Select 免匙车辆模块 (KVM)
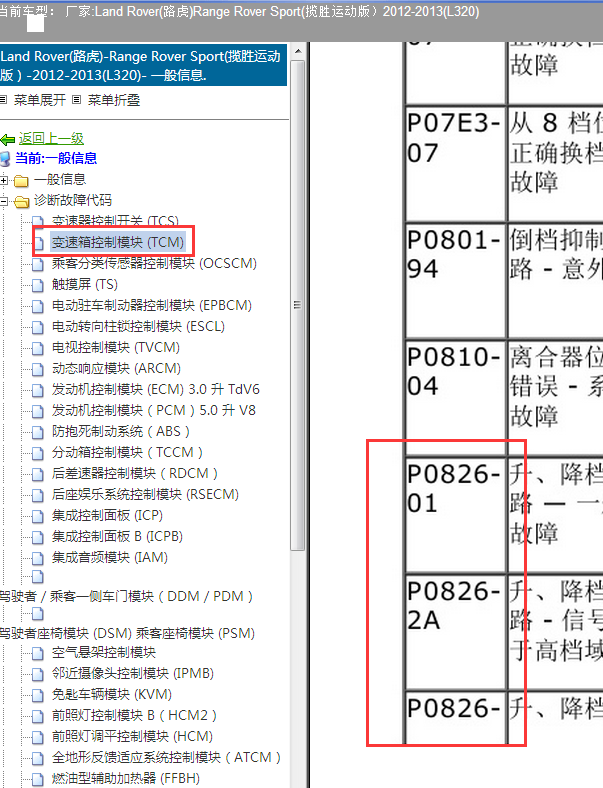The height and width of the screenshot is (788, 603). coord(112,695)
